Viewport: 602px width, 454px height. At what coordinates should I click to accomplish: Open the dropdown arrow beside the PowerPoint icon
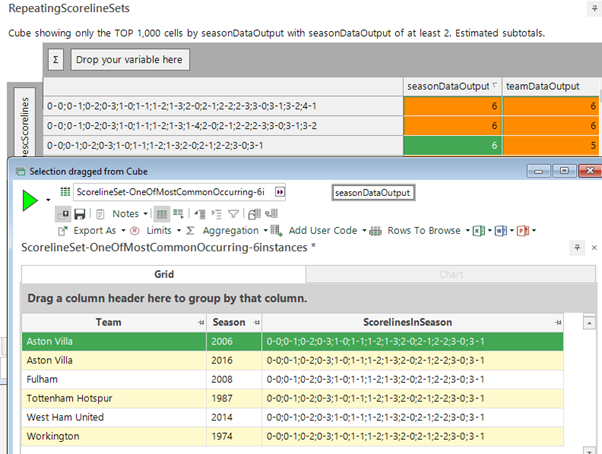(534, 231)
